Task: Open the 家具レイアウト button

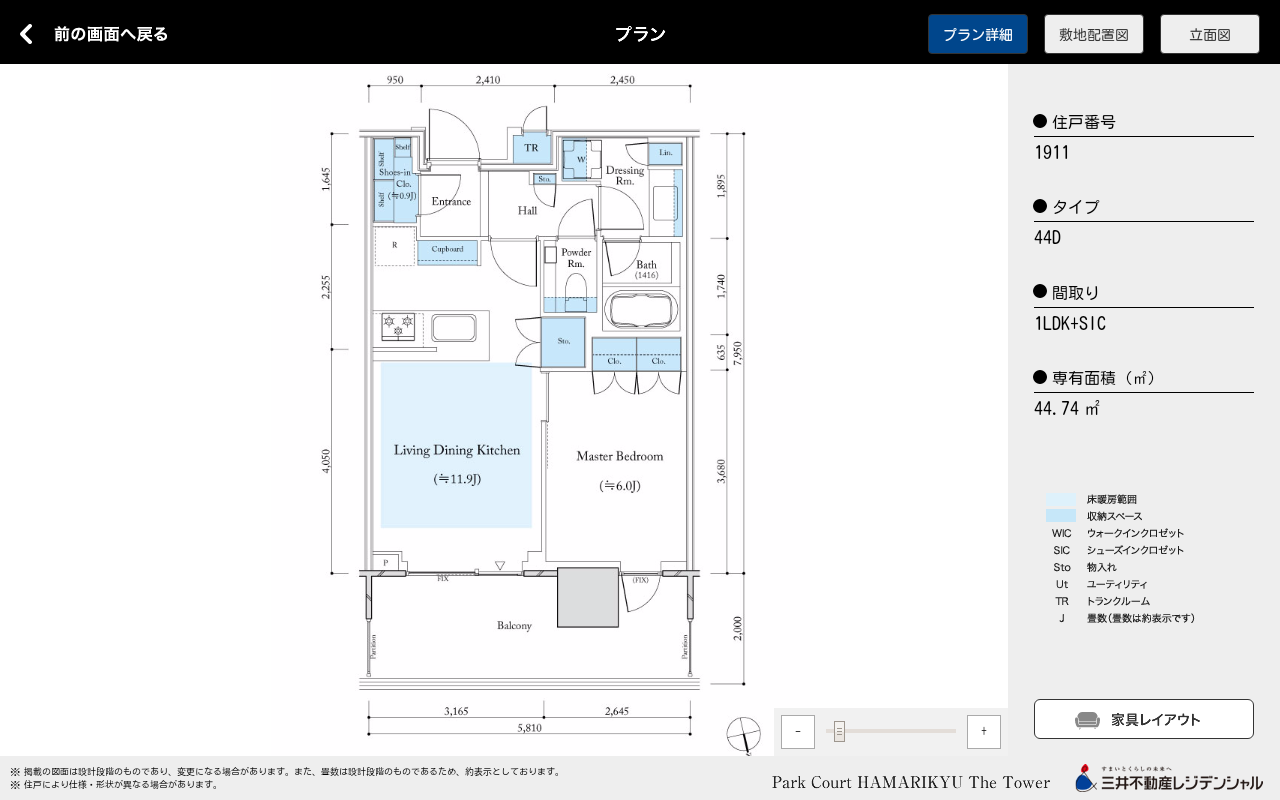Action: [1143, 719]
